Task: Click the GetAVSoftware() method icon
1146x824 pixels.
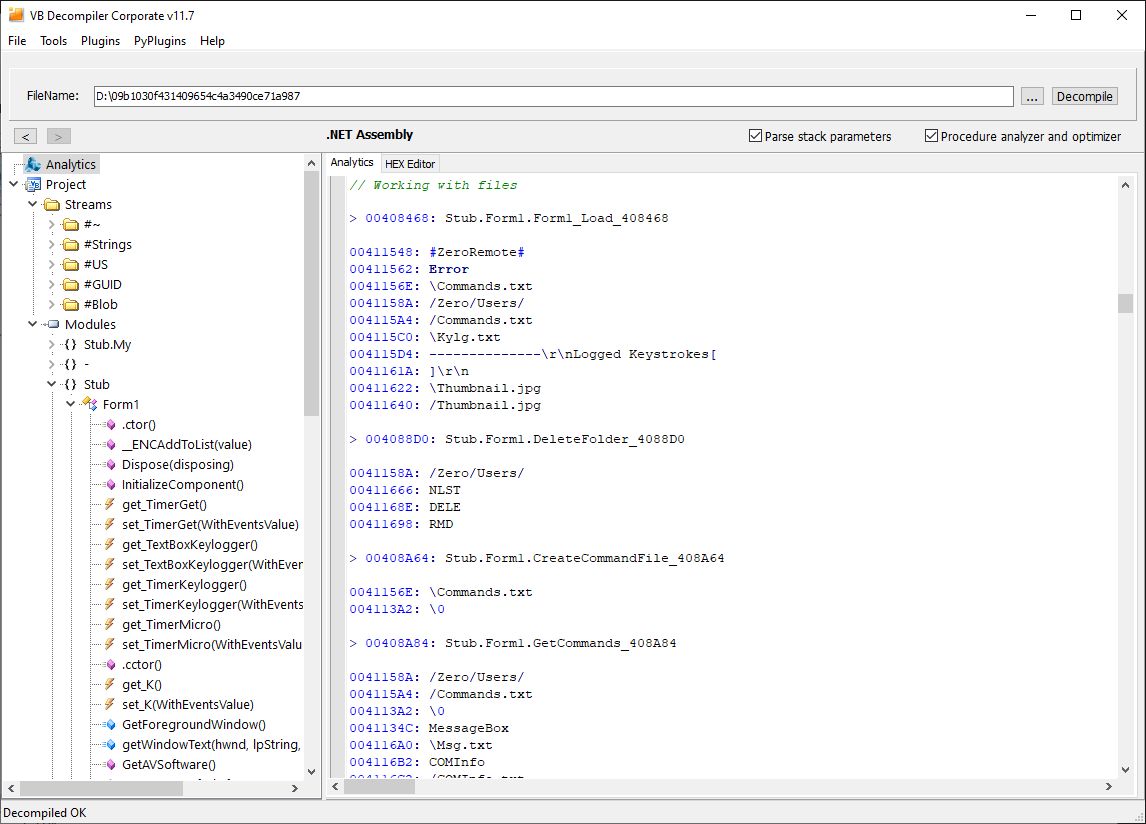Action: [110, 764]
